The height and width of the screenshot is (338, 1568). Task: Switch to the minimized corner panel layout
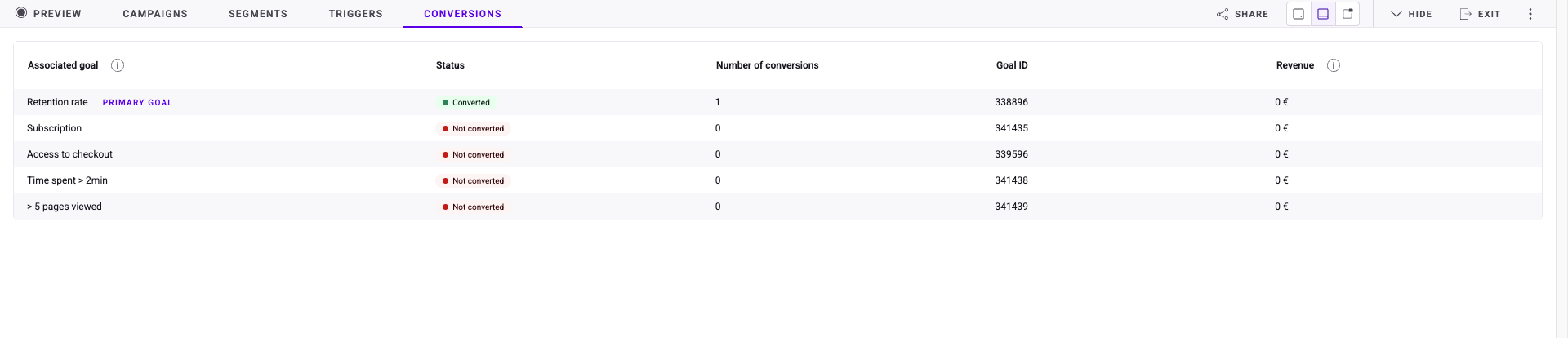pyautogui.click(x=1298, y=14)
